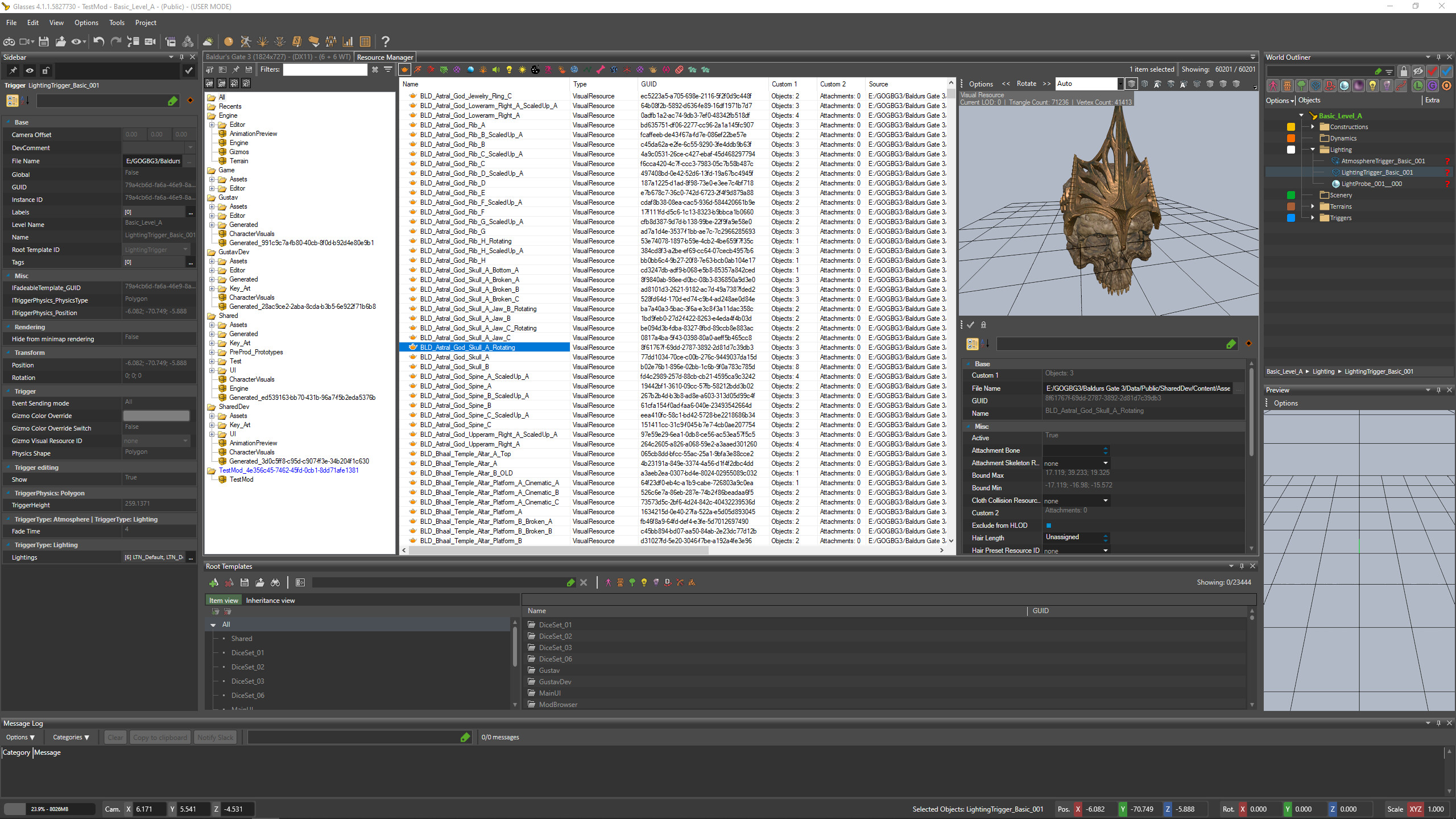Select the light bulb filter in Resource Manager
Viewport: 1456px width, 819px height.
(x=509, y=69)
